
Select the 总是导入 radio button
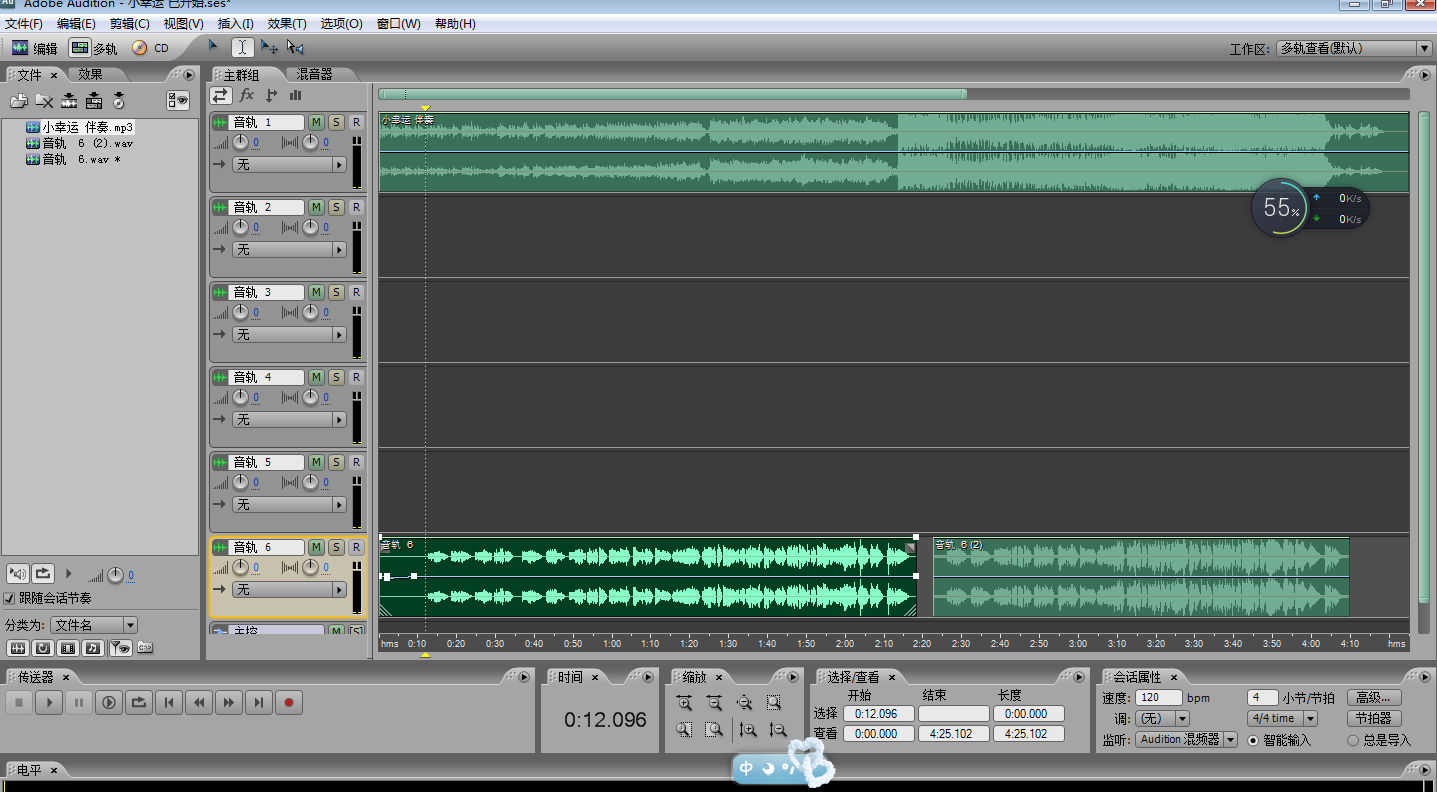(x=1353, y=740)
